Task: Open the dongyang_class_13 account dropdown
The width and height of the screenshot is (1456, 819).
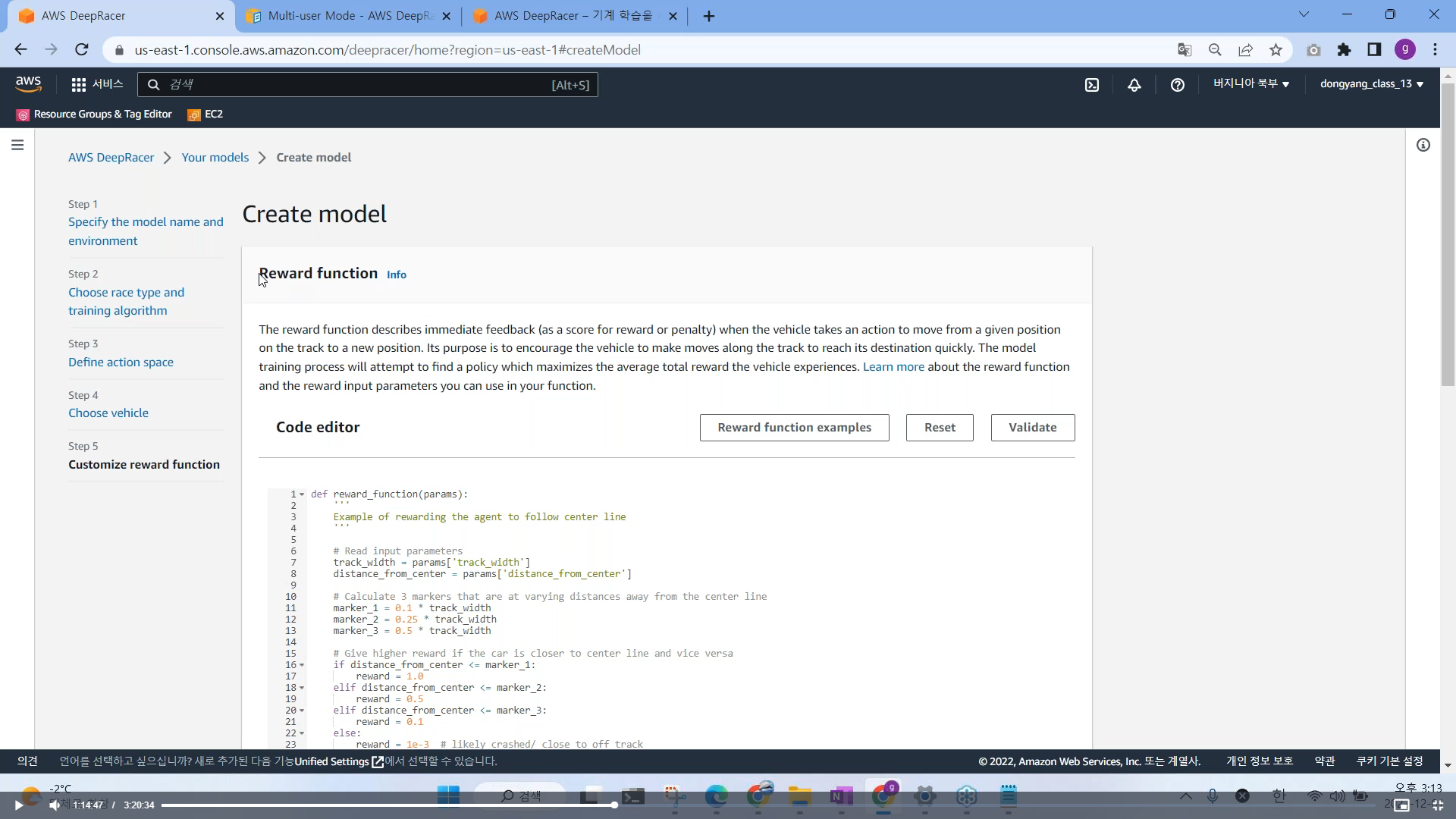Action: pos(1371,84)
